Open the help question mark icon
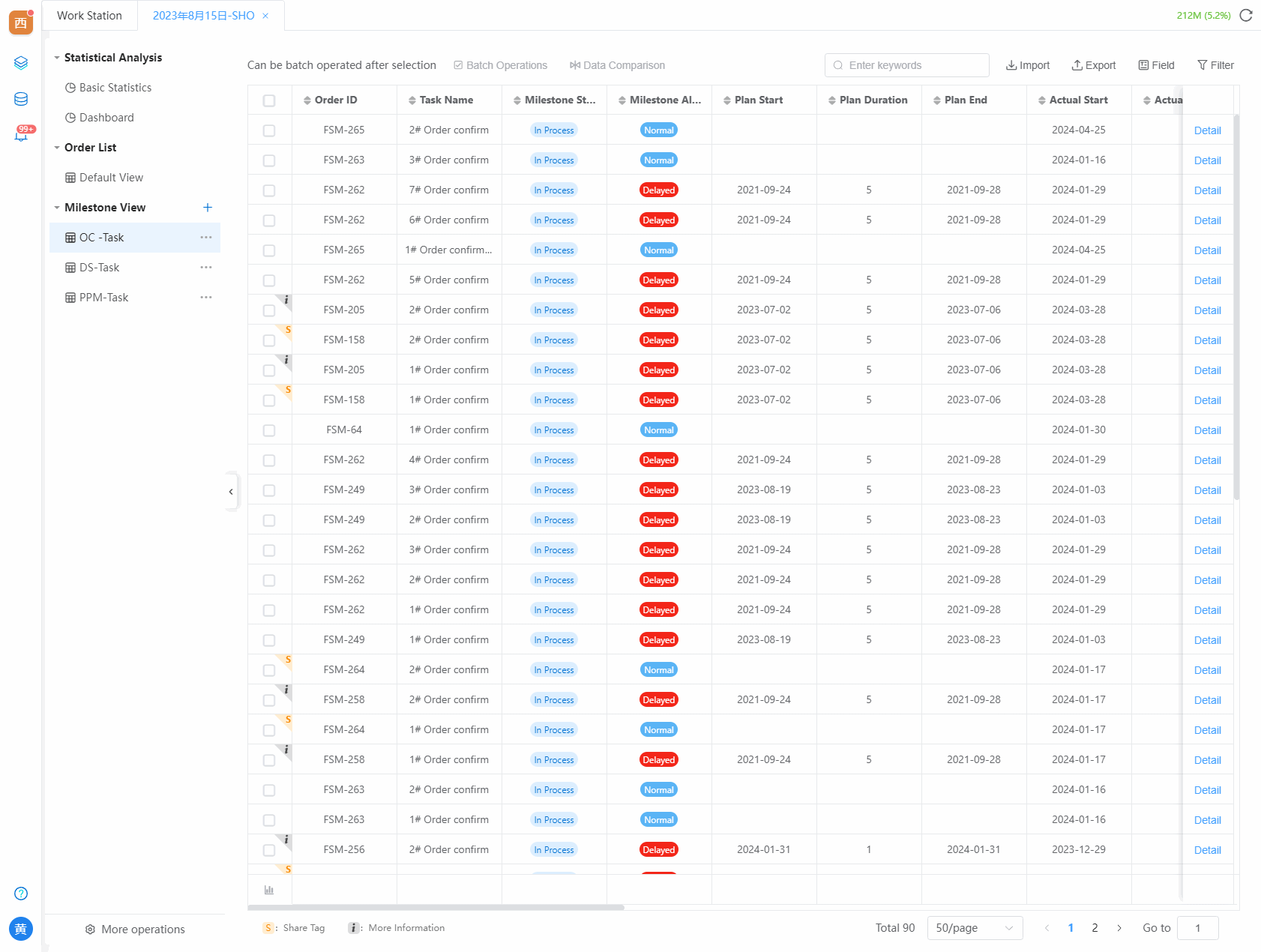This screenshot has width=1261, height=952. coord(21,893)
